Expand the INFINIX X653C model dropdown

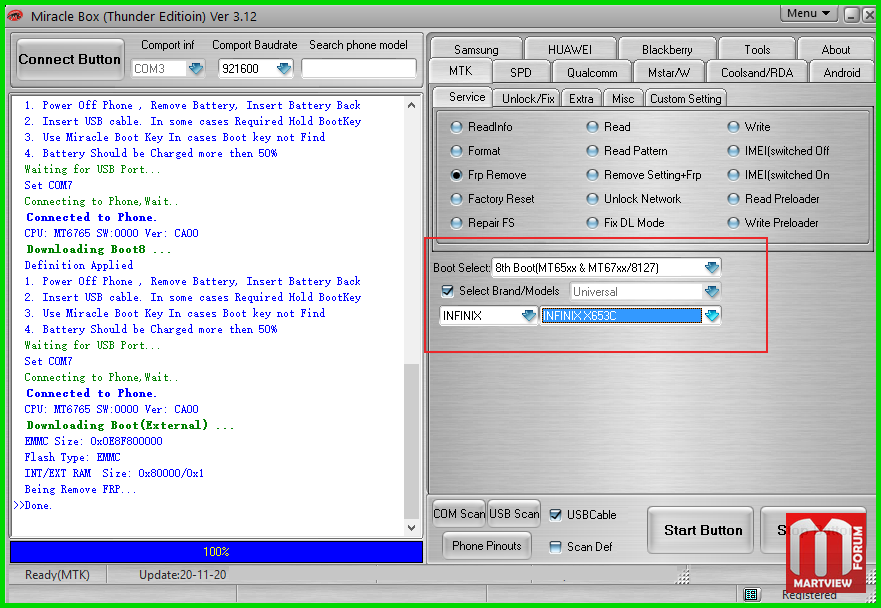coord(712,315)
